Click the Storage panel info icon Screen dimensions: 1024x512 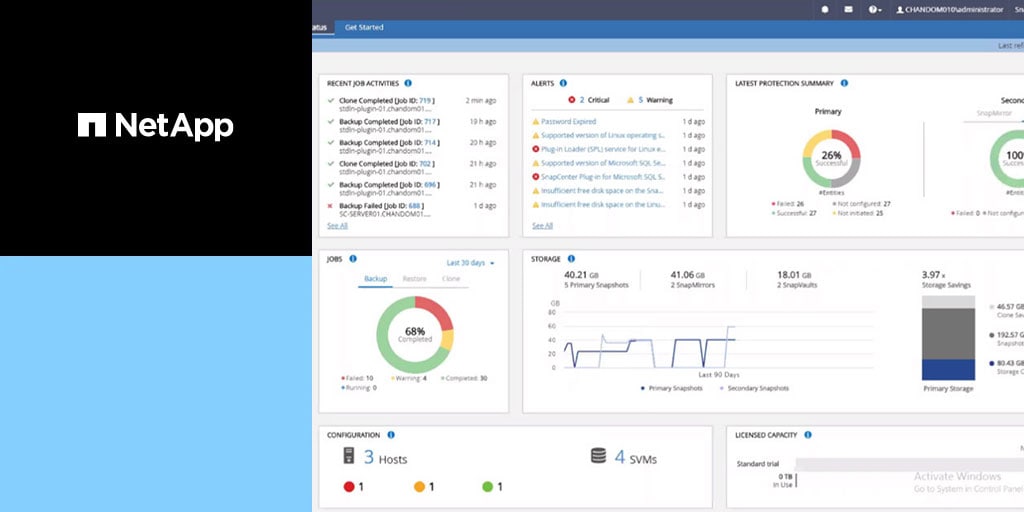(x=571, y=258)
